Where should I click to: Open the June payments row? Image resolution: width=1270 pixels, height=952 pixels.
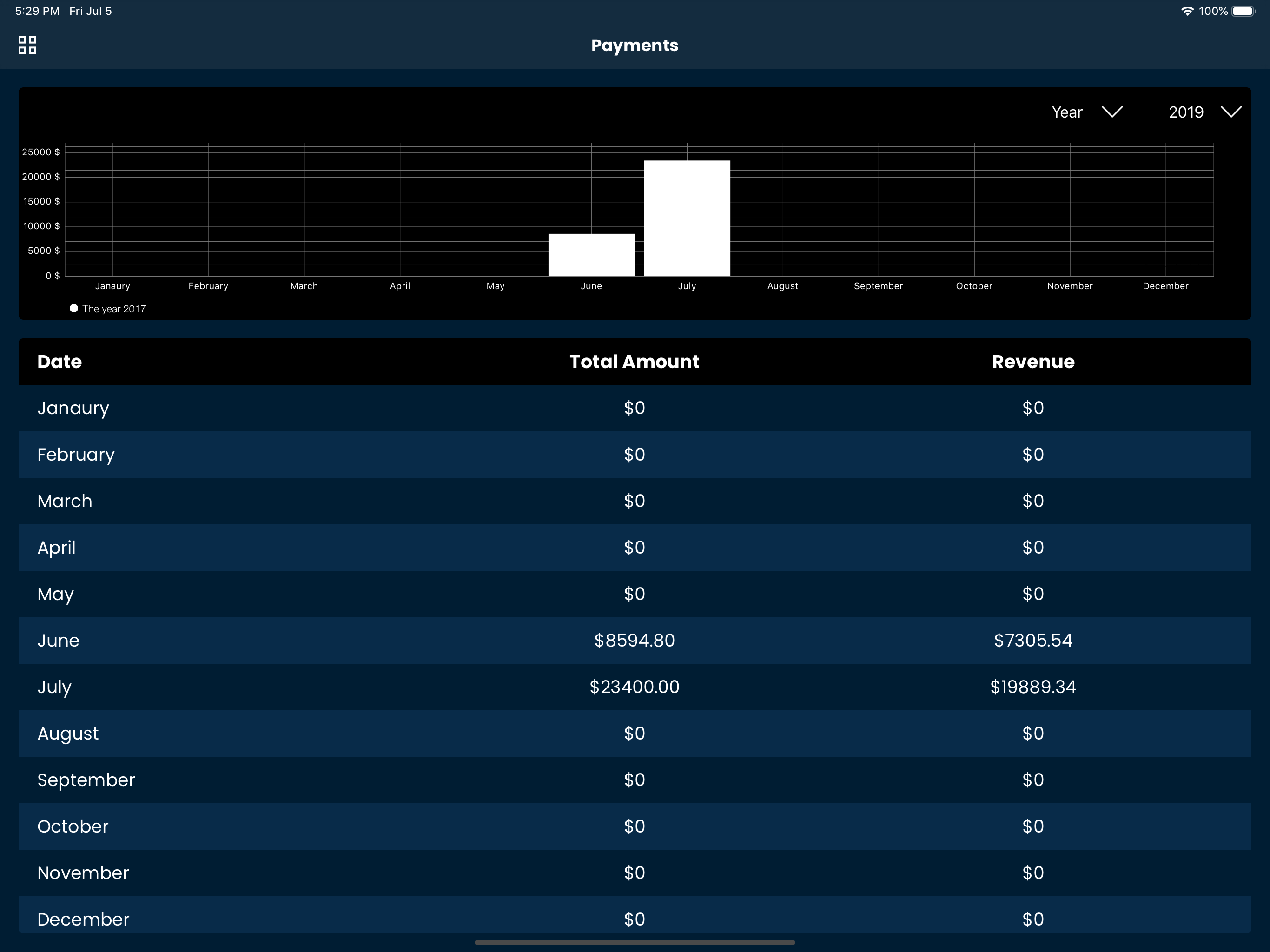pos(59,640)
